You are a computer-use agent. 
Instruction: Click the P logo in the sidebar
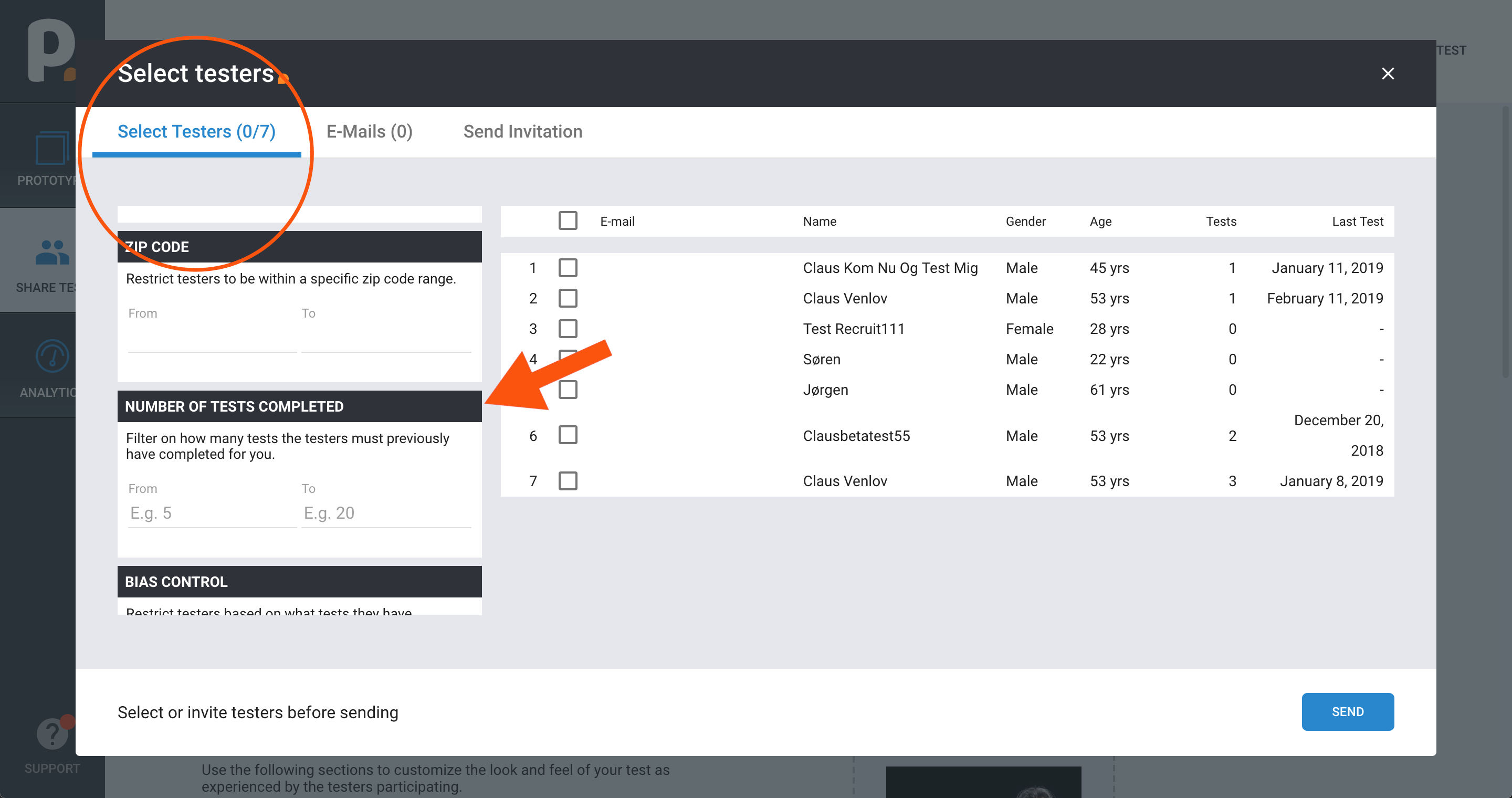[51, 51]
